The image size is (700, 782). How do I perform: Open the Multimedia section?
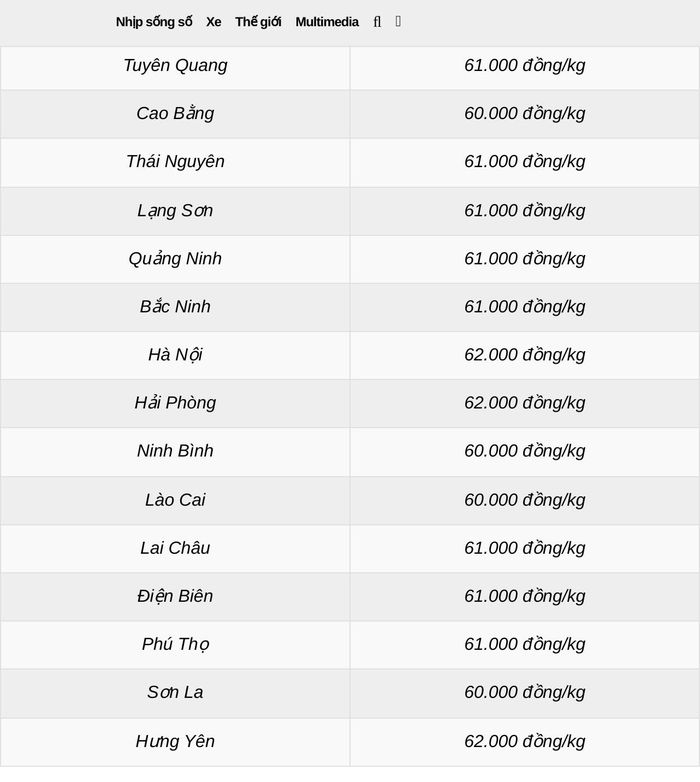click(327, 22)
